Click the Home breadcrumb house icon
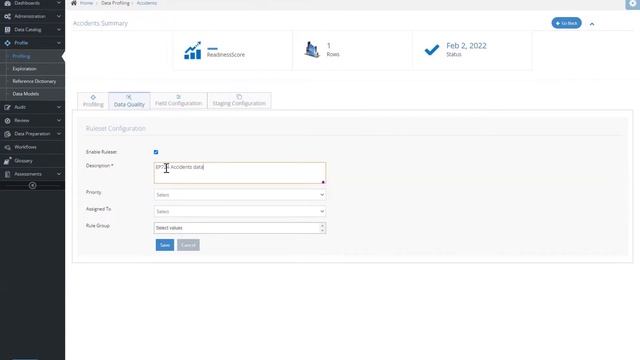Image resolution: width=640 pixels, height=360 pixels. click(74, 3)
